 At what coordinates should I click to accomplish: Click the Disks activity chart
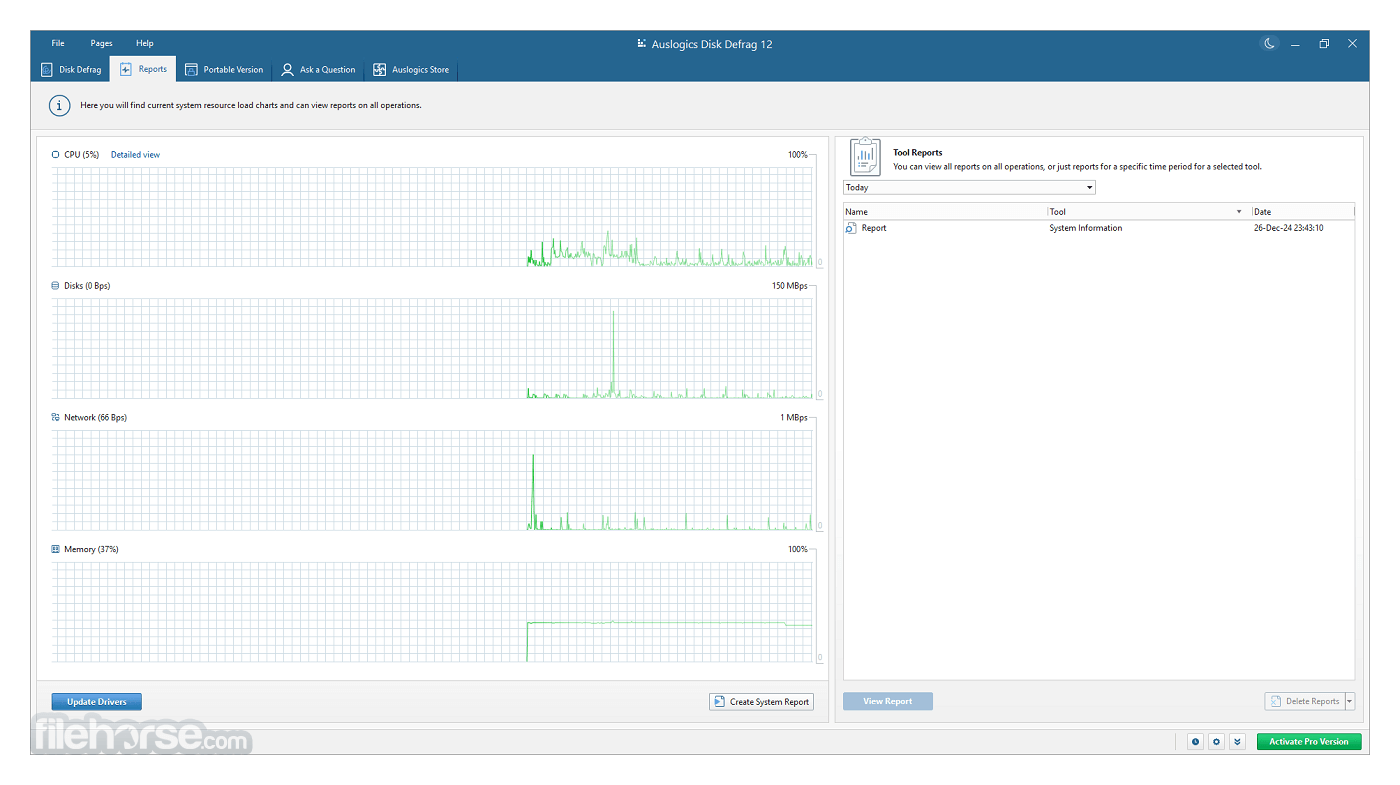coord(433,348)
